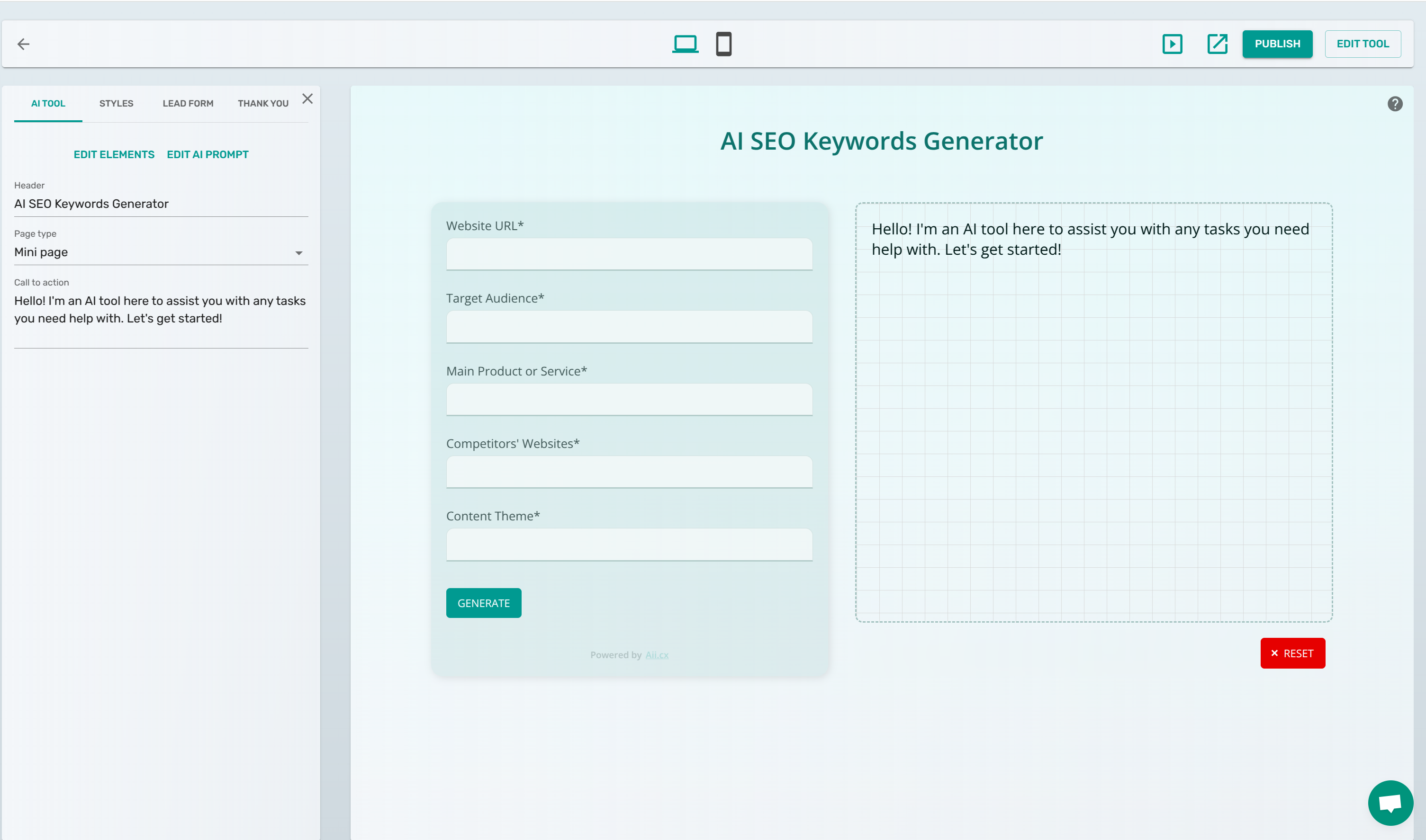This screenshot has width=1426, height=840.
Task: Click the greeting text in output box
Action: tap(1090, 239)
